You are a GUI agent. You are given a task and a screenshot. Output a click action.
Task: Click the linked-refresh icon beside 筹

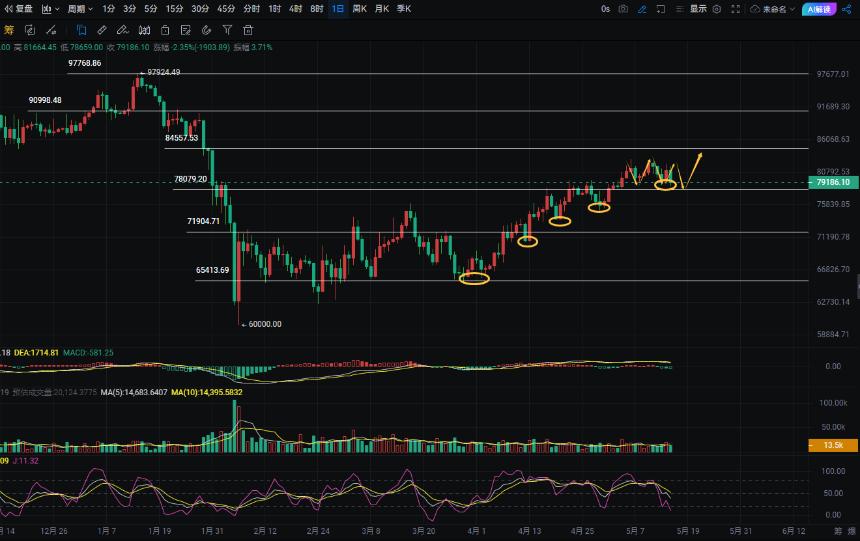[x=30, y=30]
